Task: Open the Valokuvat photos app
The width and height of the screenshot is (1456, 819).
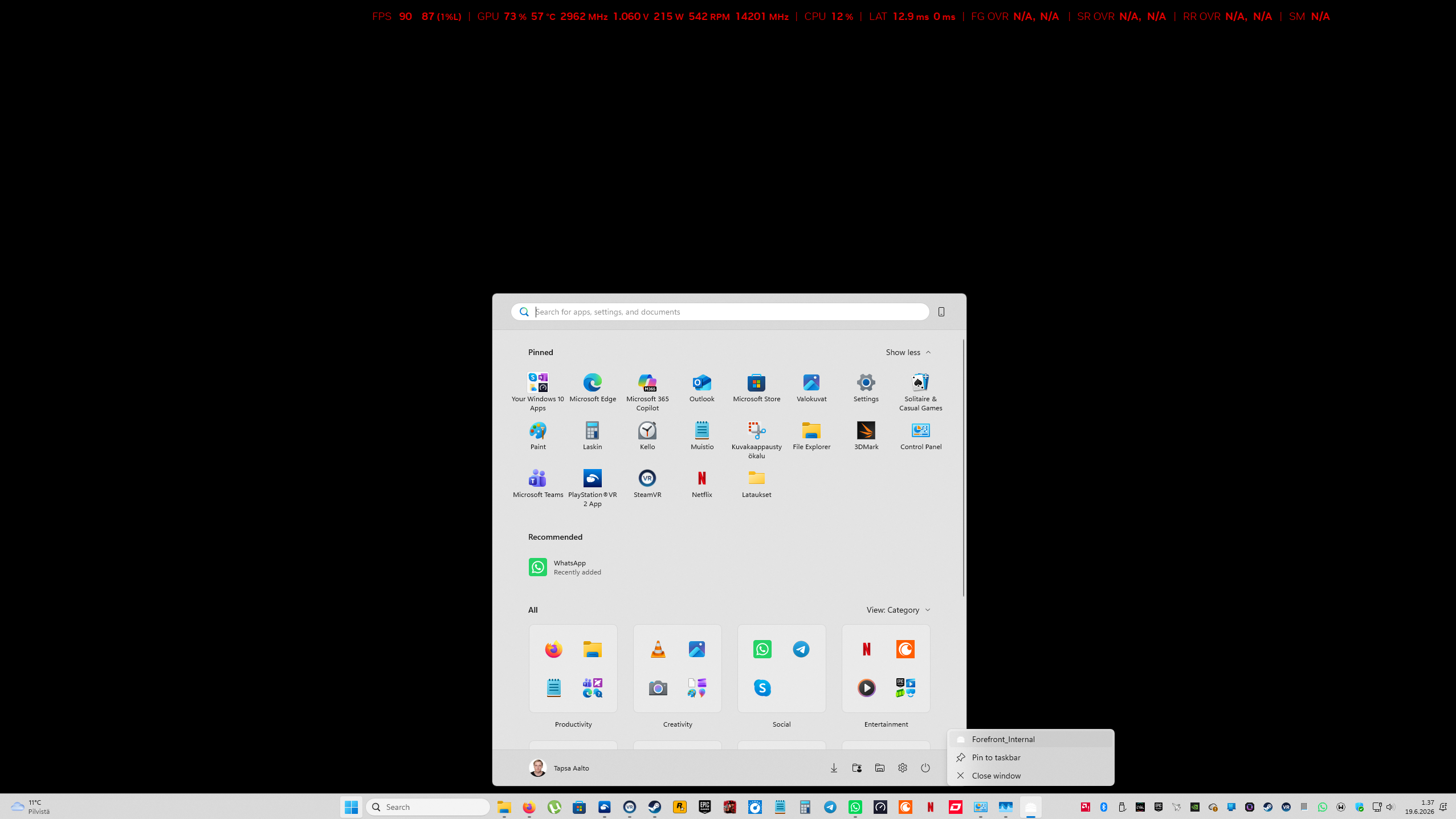Action: 811,388
